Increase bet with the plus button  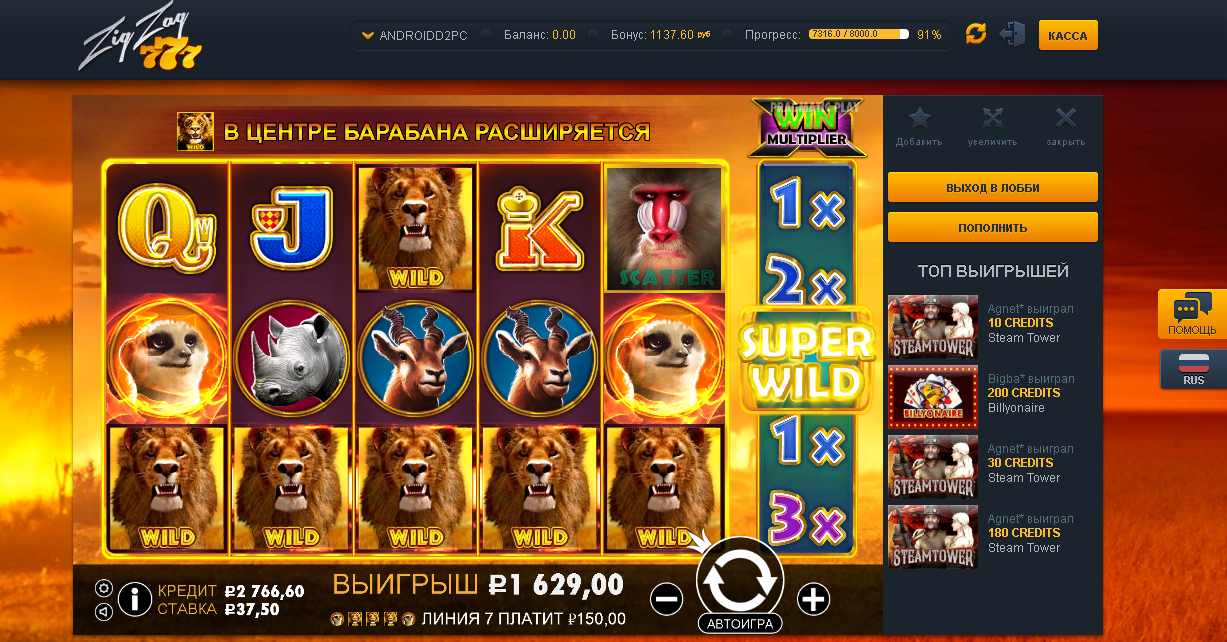[x=814, y=599]
